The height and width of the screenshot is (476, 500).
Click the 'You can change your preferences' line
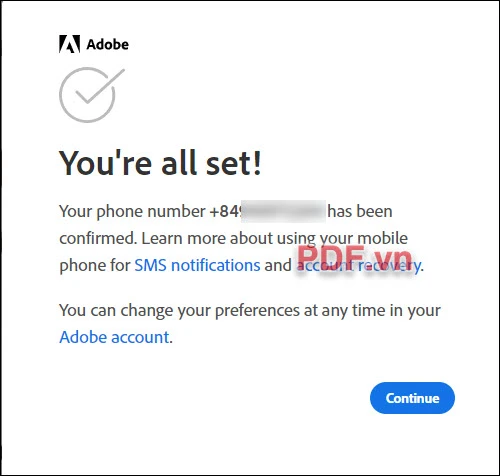pyautogui.click(x=179, y=311)
